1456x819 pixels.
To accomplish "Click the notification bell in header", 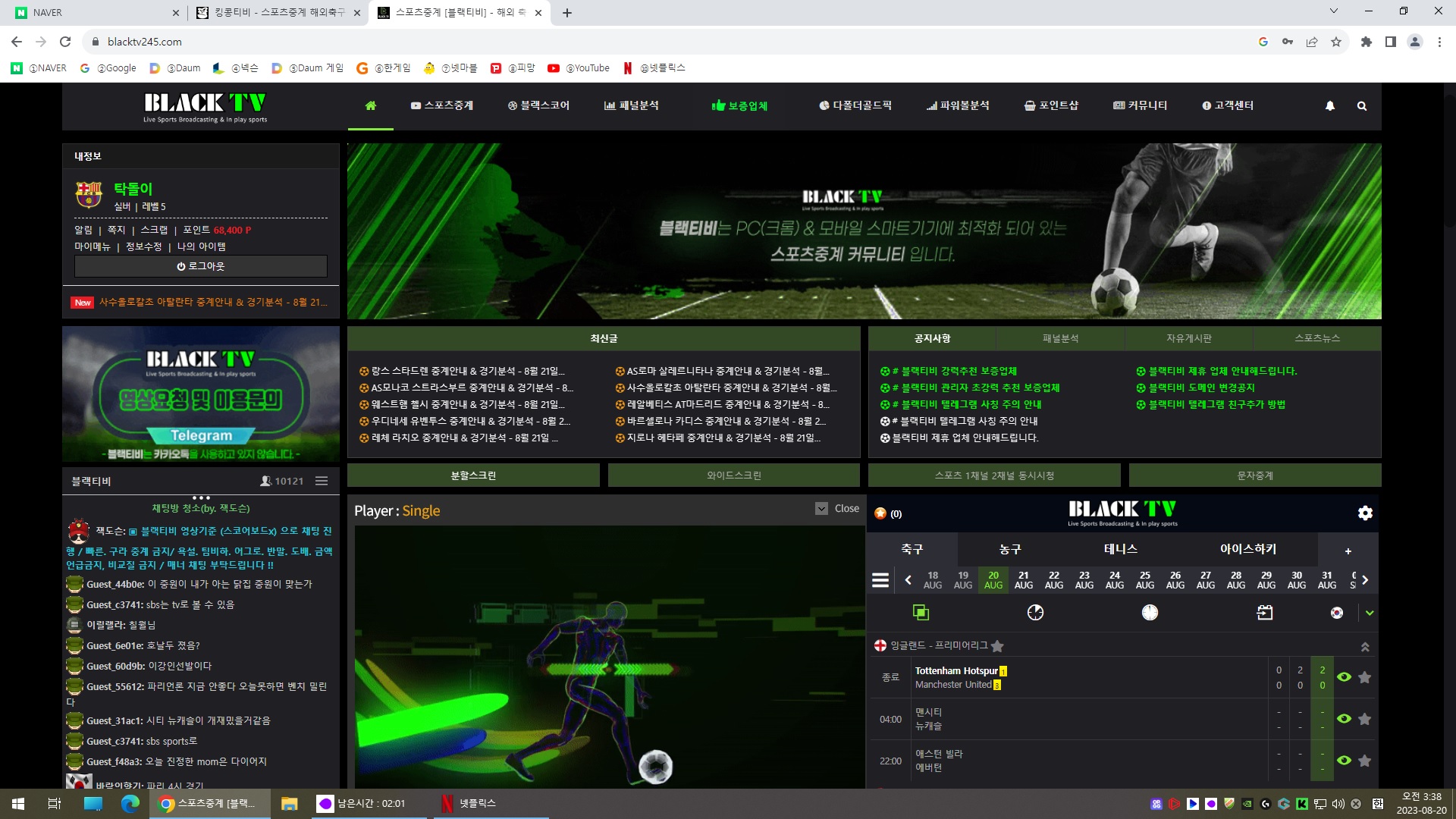I will (1329, 106).
